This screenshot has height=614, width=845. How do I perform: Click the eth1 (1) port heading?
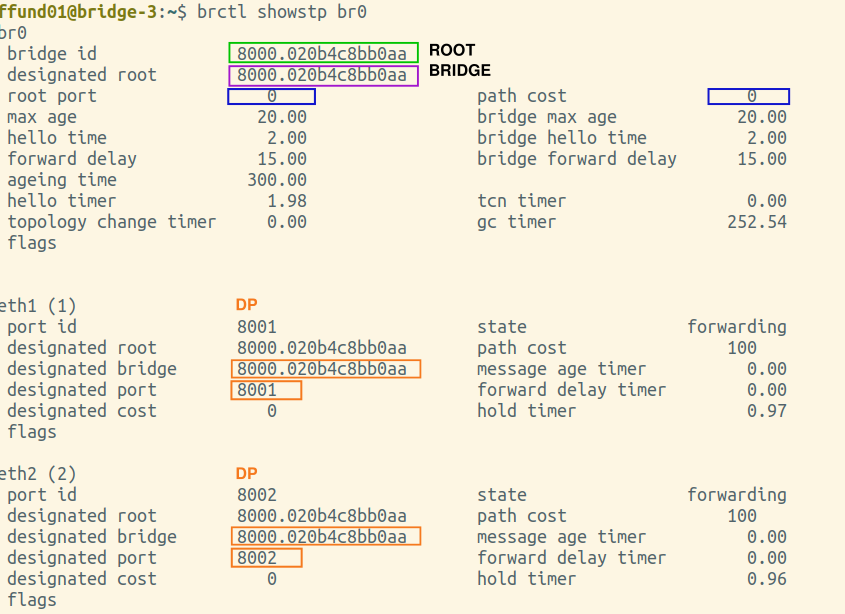pos(37,306)
